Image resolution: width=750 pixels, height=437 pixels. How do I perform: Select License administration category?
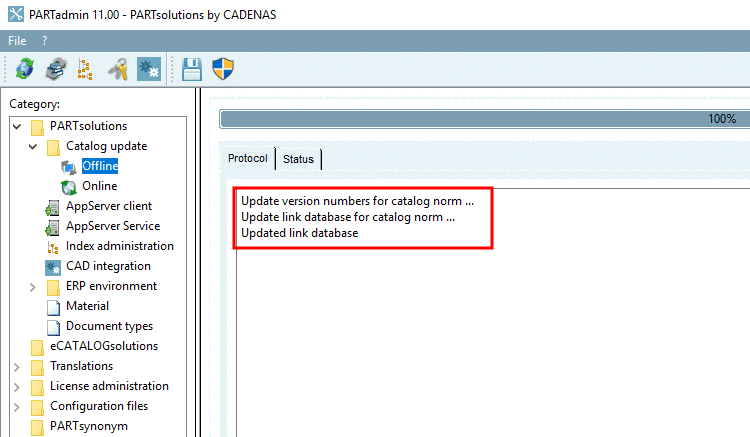pos(110,386)
